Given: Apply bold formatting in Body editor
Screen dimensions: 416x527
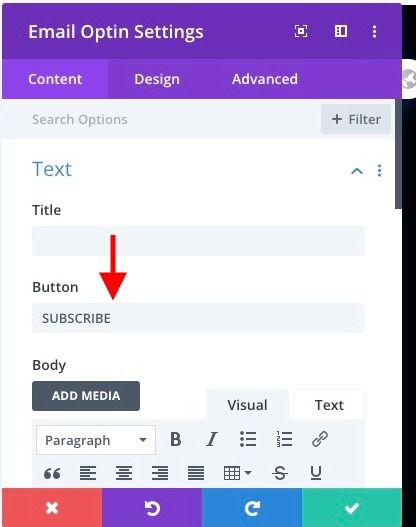Looking at the screenshot, I should click(x=175, y=439).
